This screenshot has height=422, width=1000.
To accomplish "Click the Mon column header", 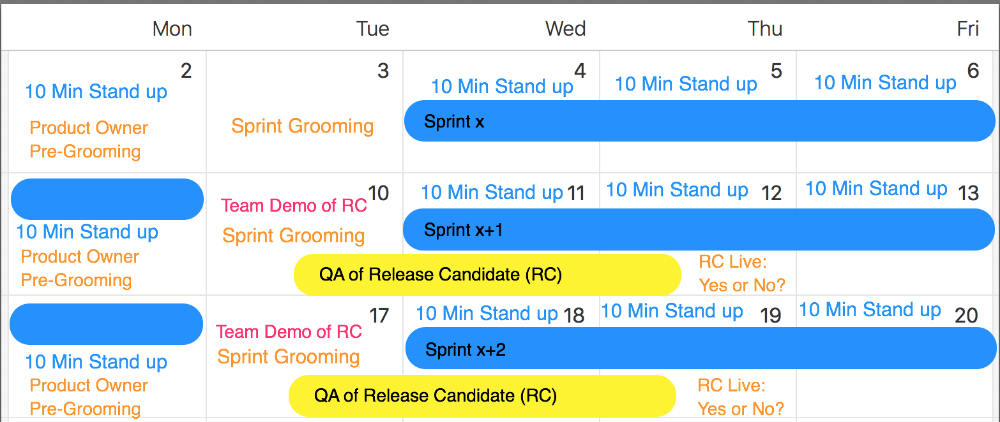I will [172, 29].
